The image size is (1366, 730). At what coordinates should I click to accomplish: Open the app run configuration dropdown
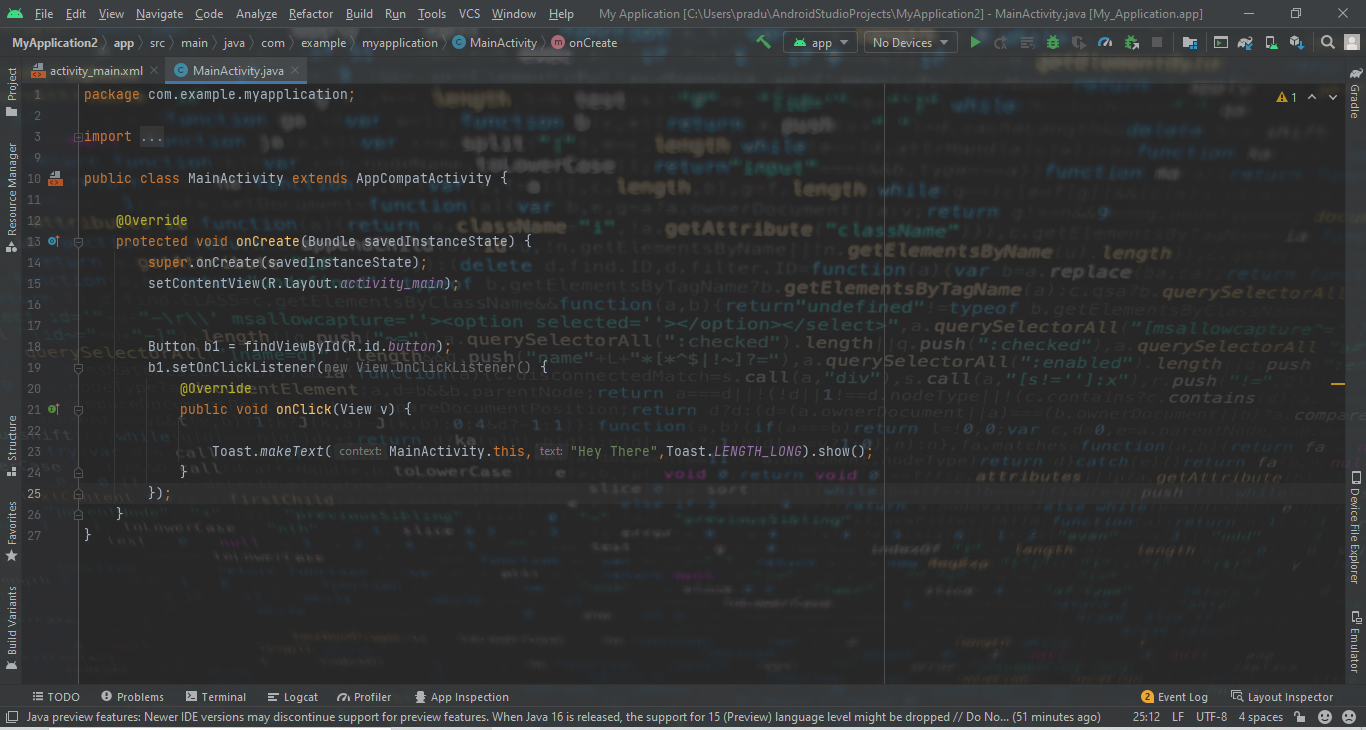tap(820, 42)
